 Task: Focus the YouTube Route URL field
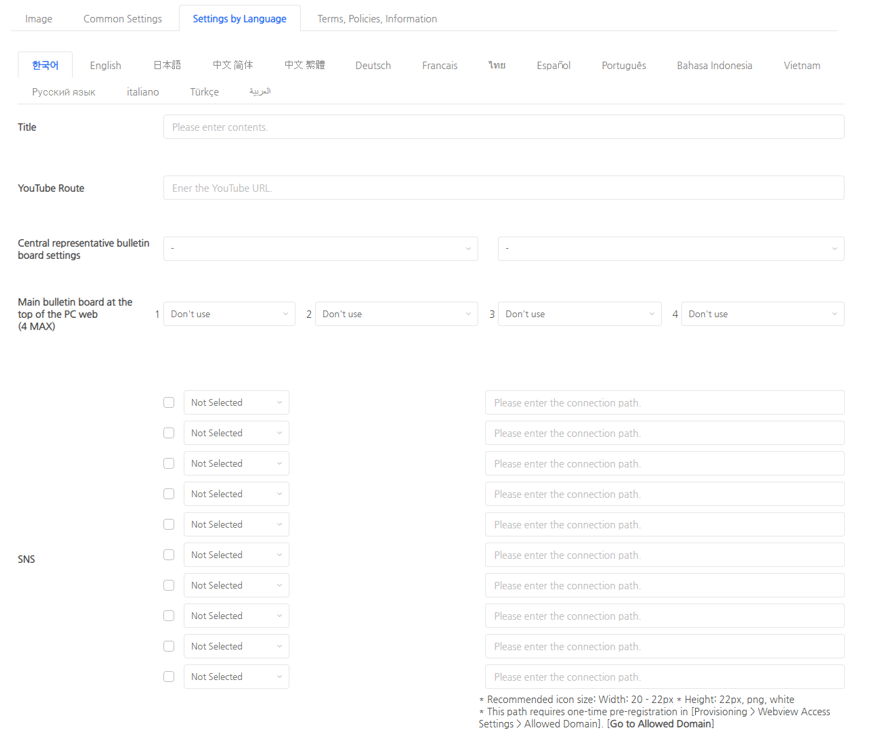click(503, 188)
